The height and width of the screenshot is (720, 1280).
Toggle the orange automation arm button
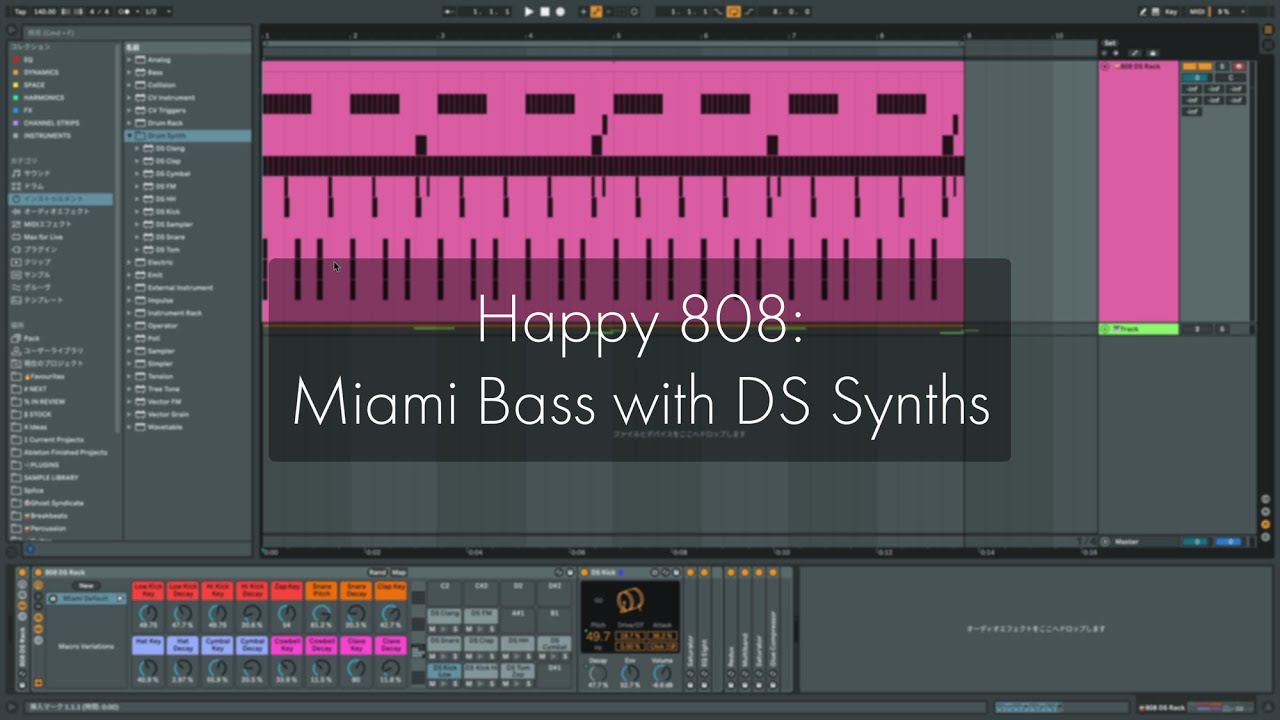point(597,12)
